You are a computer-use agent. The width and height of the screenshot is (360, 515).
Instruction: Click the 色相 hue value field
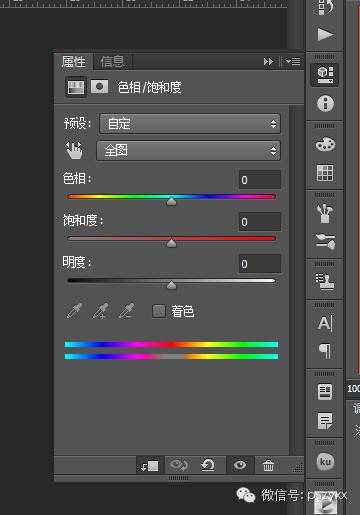point(259,180)
